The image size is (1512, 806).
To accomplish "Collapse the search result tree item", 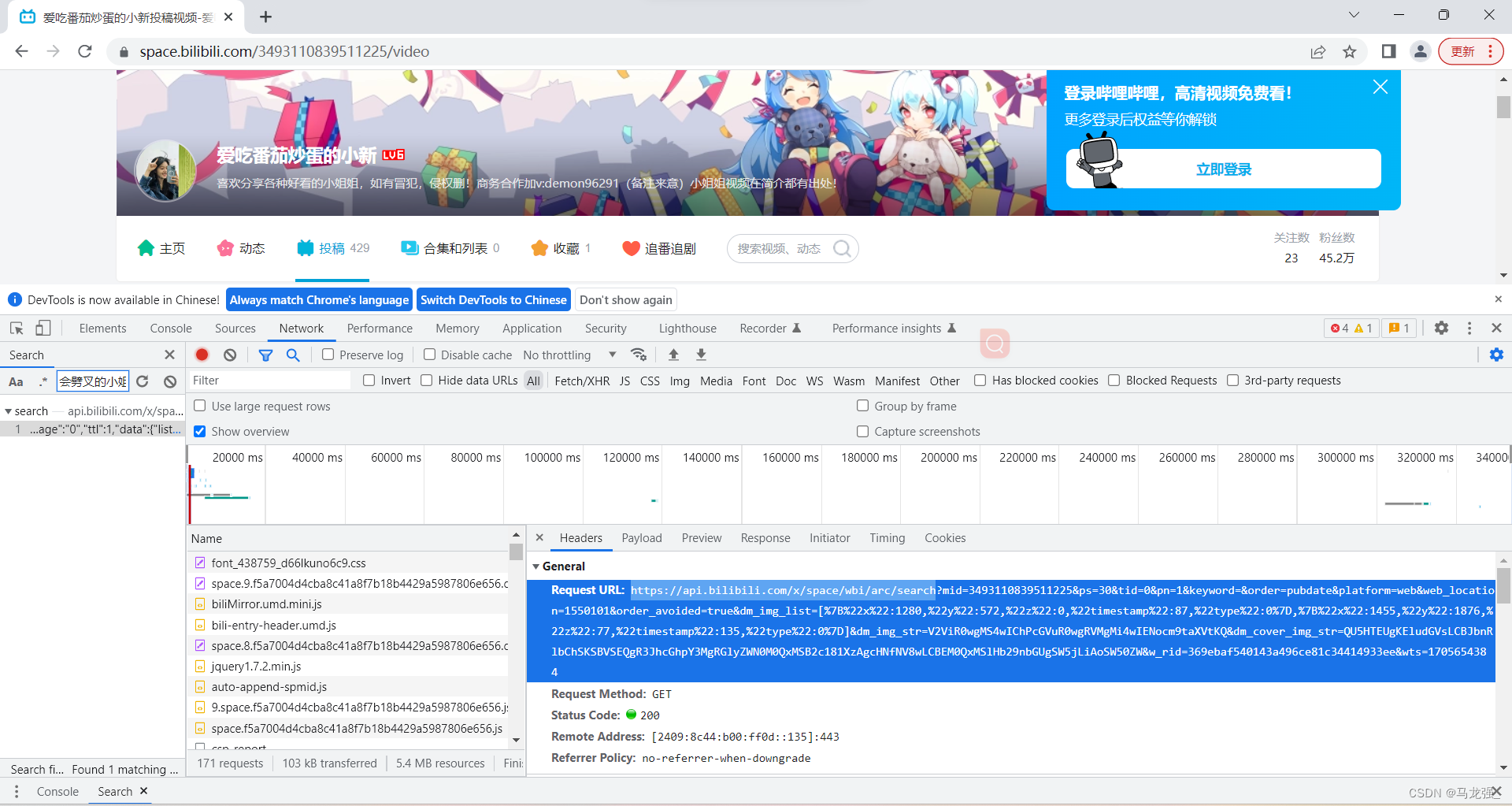I will (8, 411).
